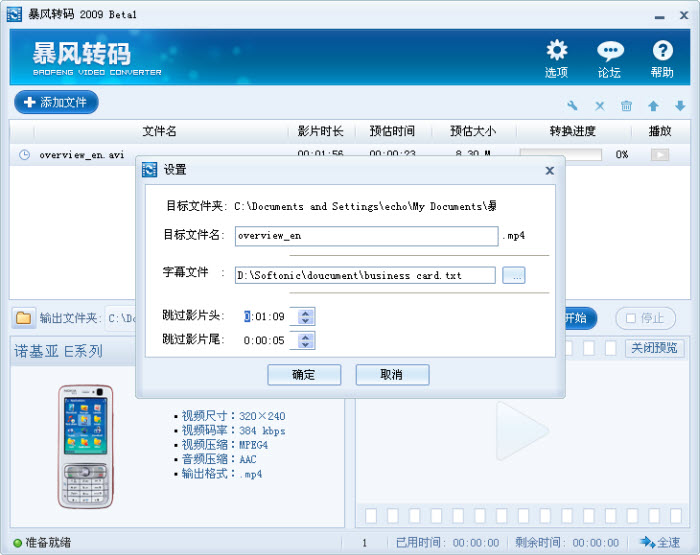Viewport: 700px width, 555px height.
Task: Click the 视频码率 384 kbps text
Action: click(x=233, y=430)
